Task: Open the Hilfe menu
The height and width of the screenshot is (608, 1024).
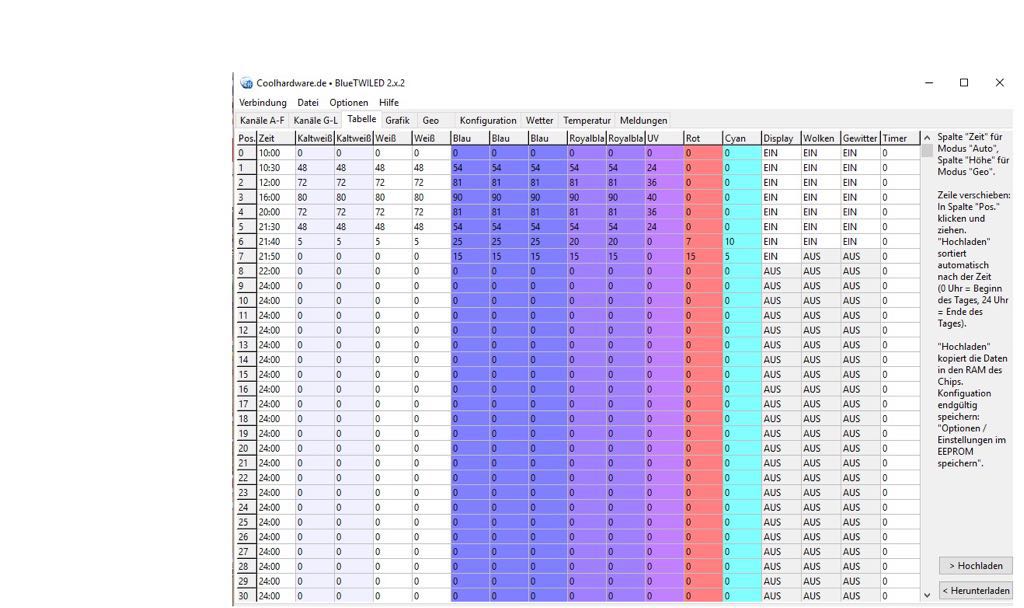Action: coord(388,103)
